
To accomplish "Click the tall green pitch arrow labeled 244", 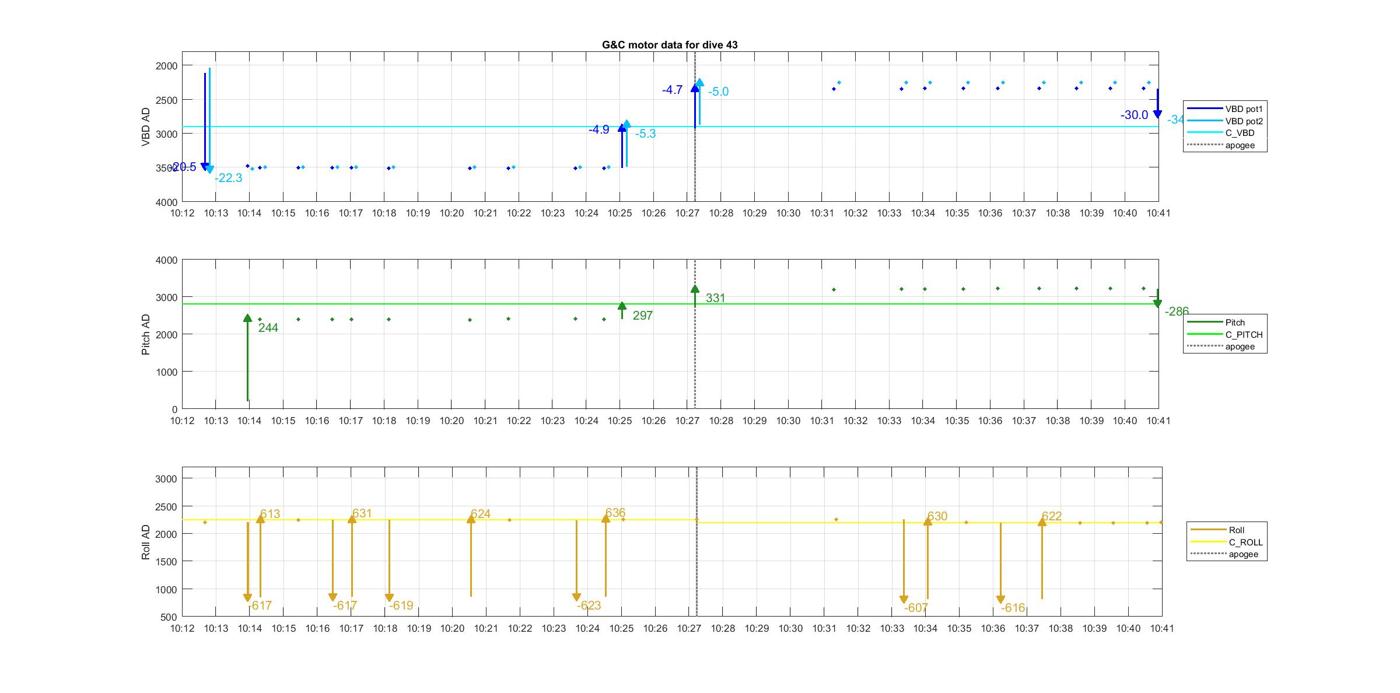I will (247, 358).
